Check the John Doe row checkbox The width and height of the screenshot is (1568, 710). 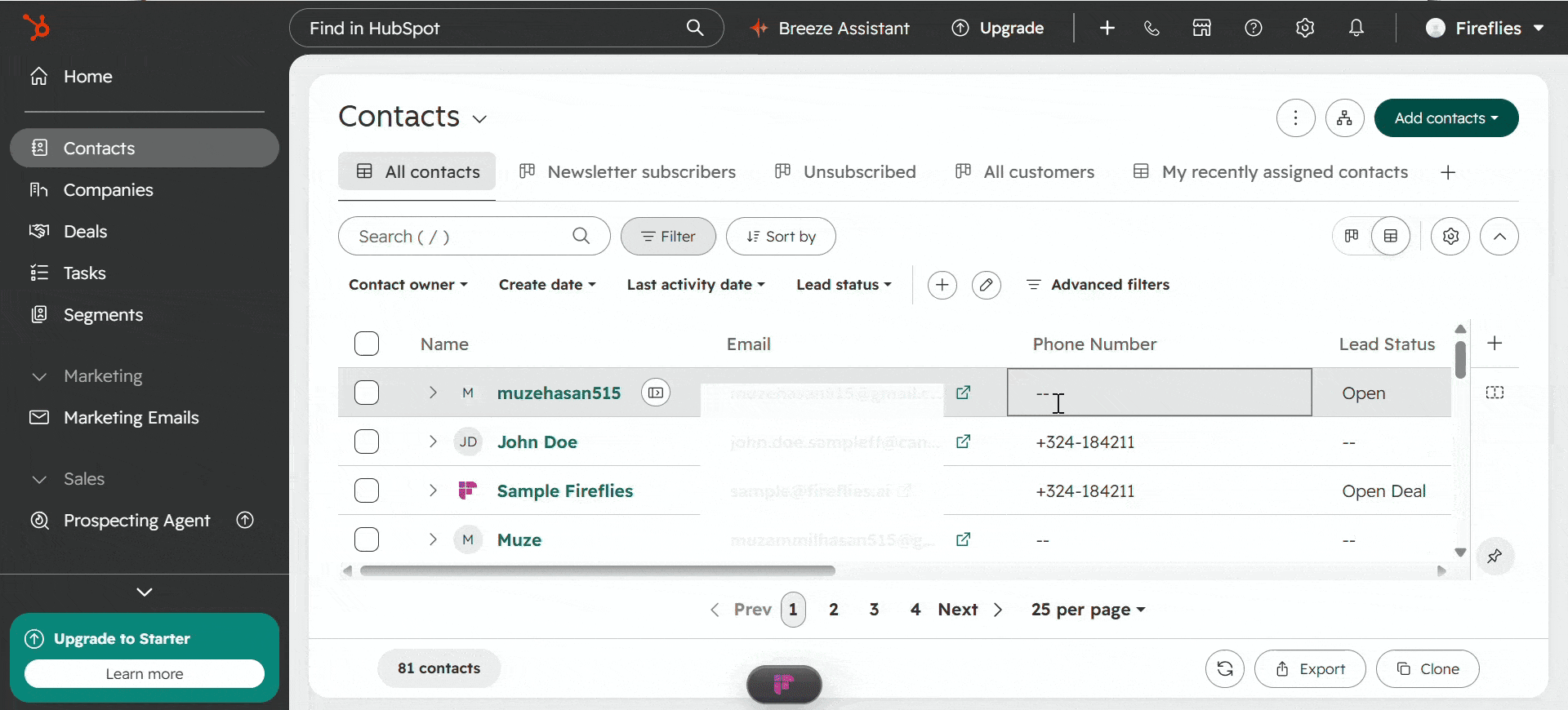point(367,442)
